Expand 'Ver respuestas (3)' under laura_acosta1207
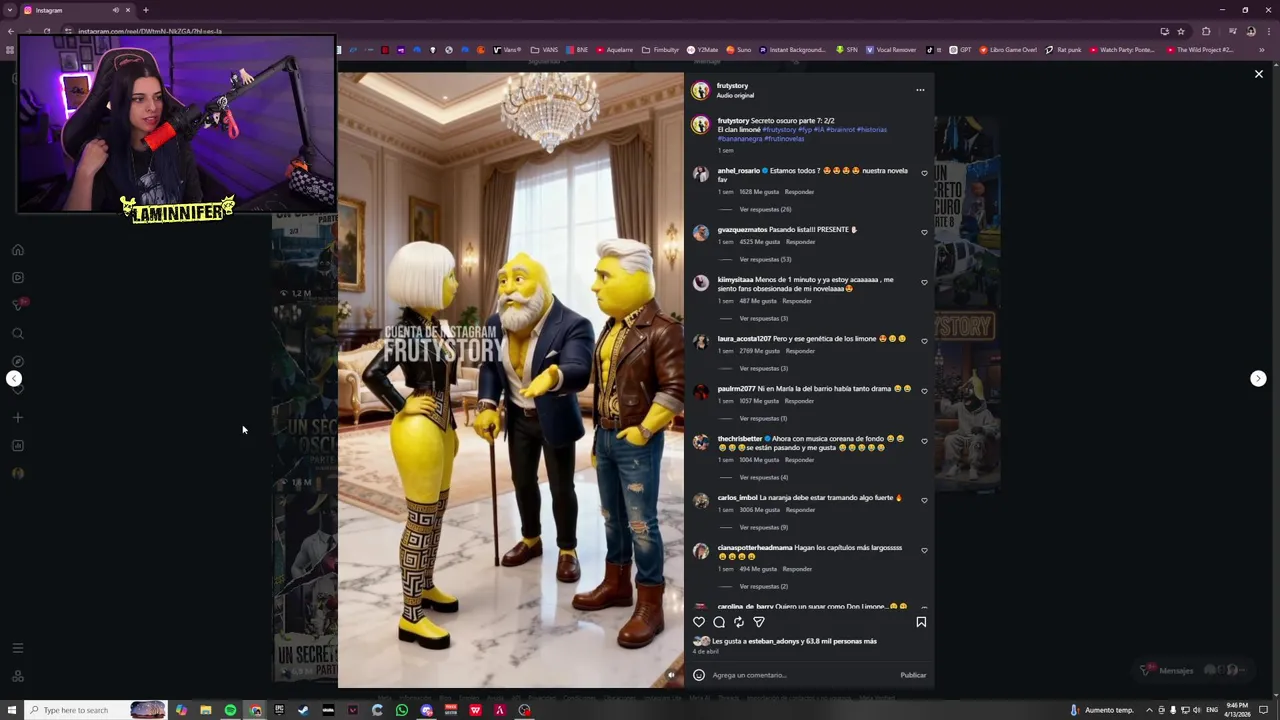 (763, 369)
